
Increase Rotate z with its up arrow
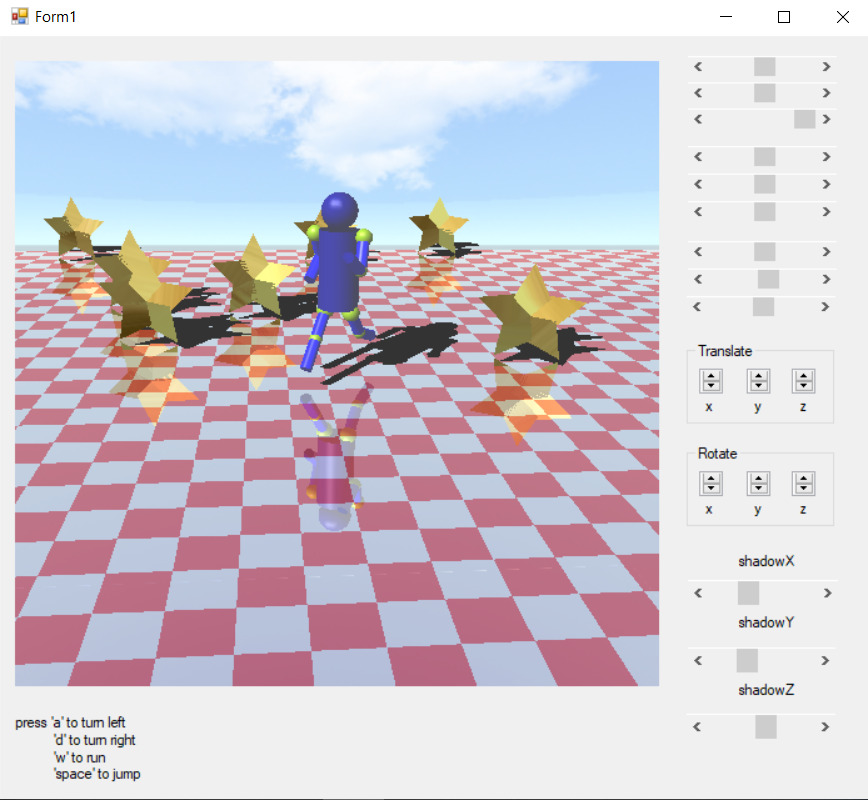pos(804,478)
